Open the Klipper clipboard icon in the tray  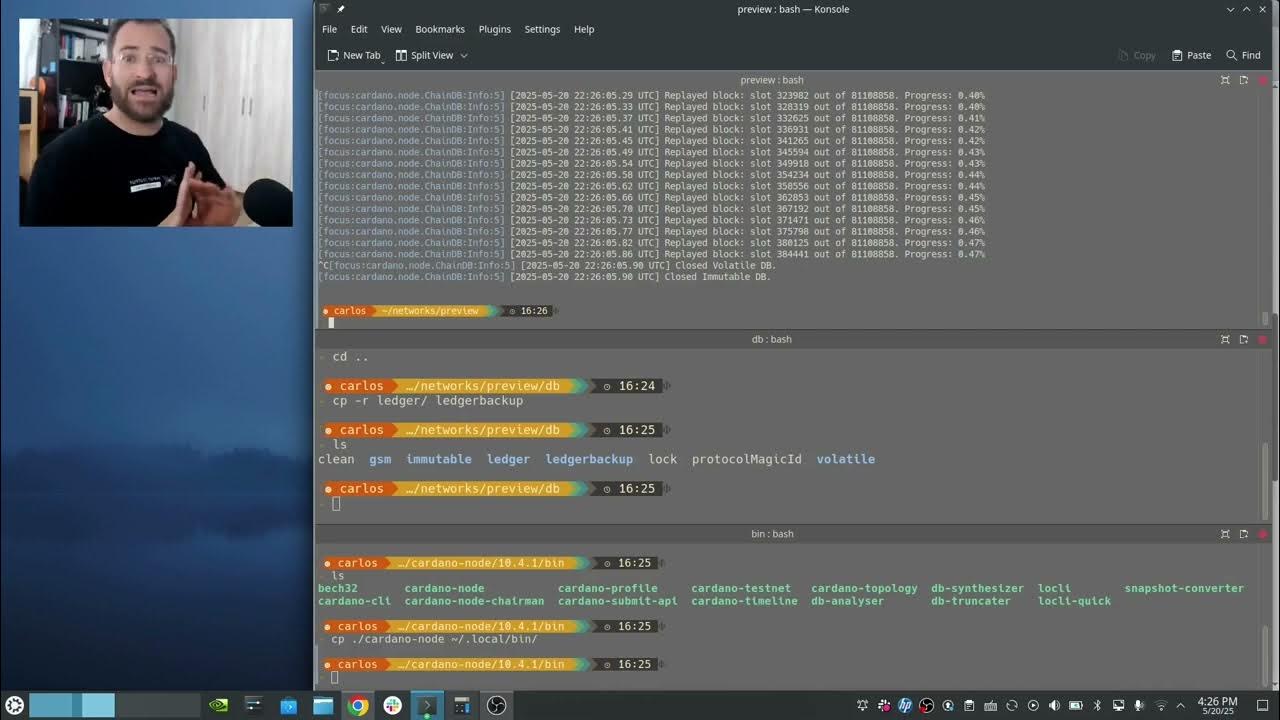click(x=969, y=705)
